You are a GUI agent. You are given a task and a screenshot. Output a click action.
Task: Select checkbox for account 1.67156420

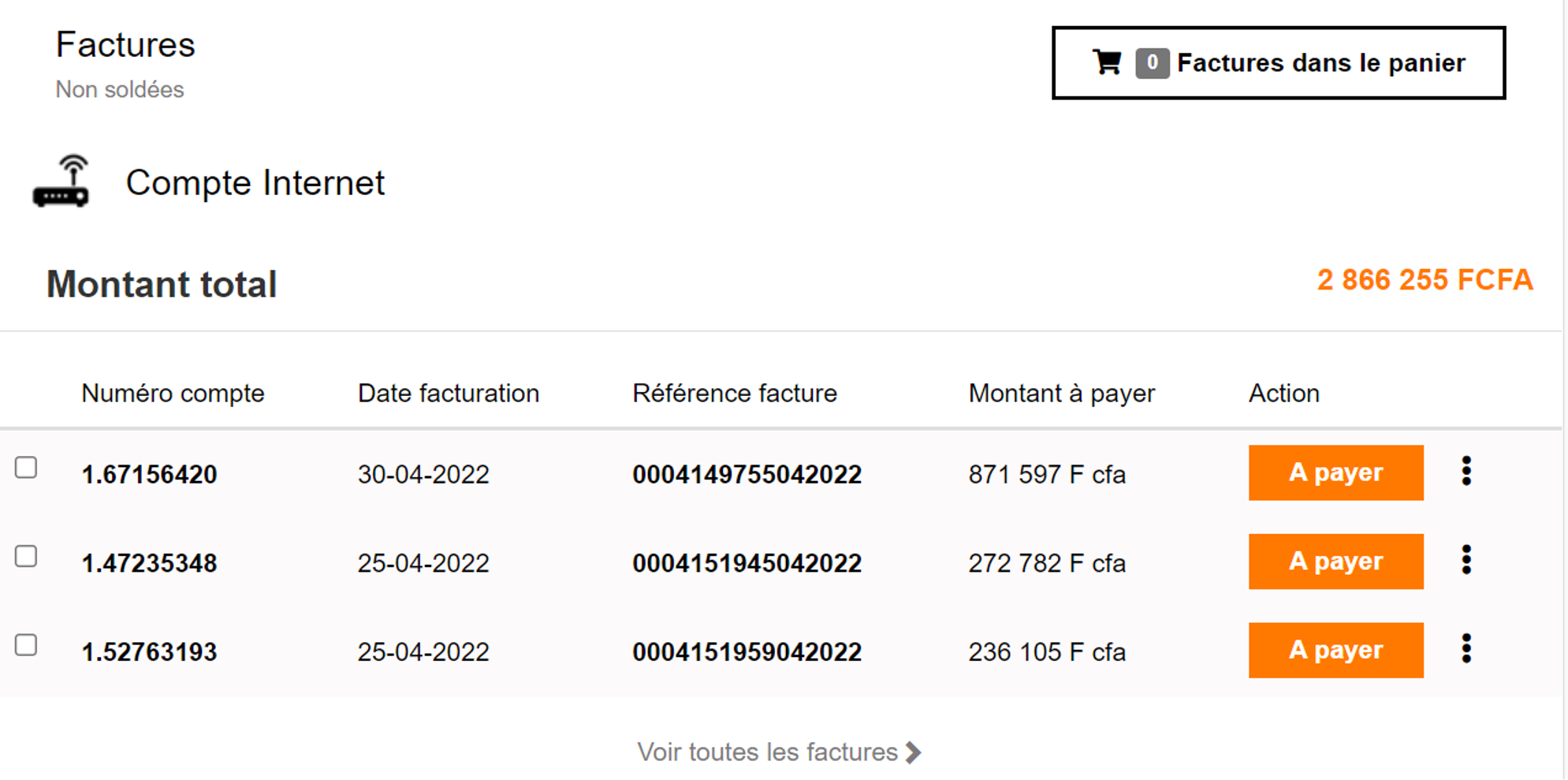coord(26,468)
